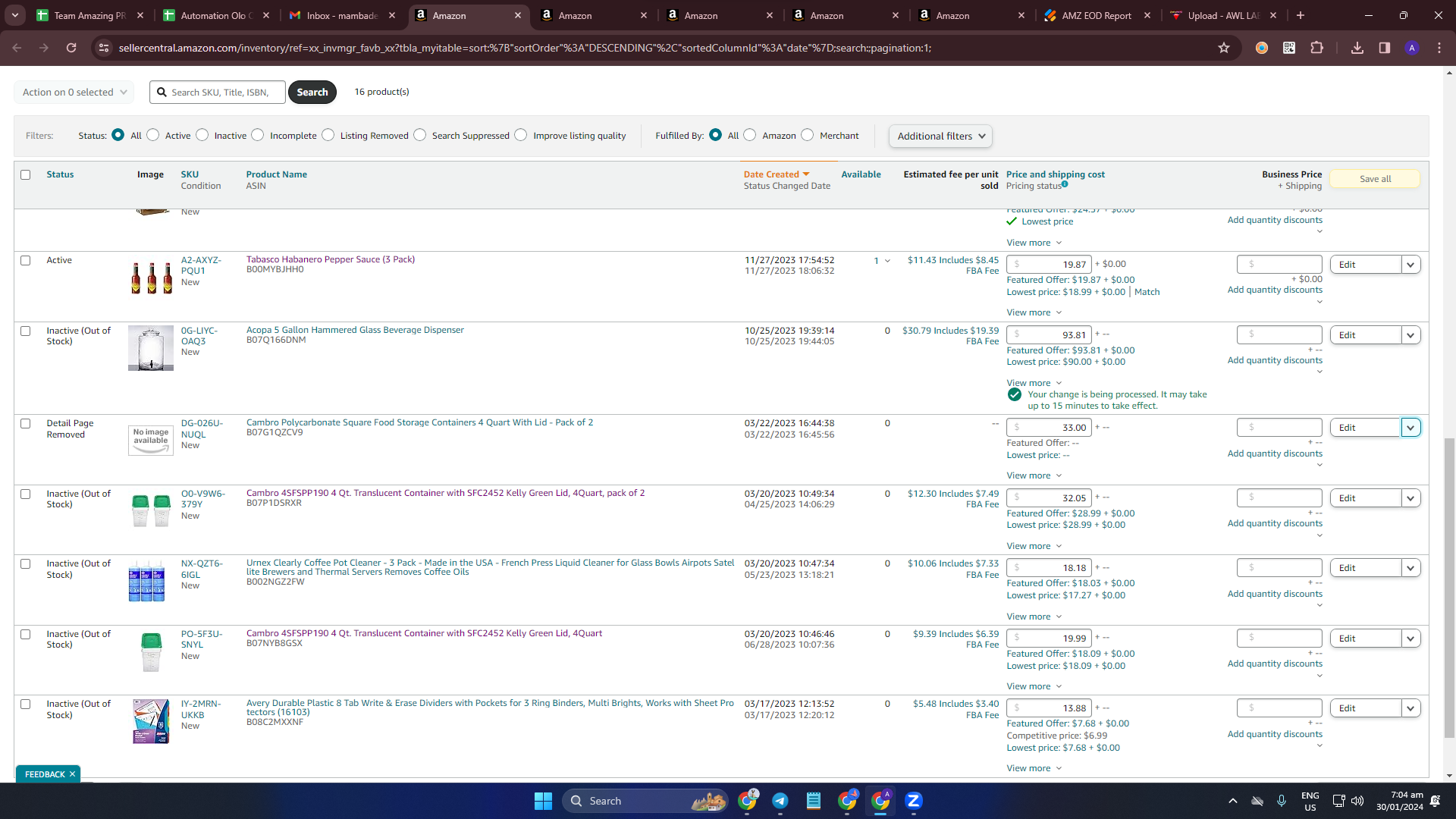Open Chrome side panel

coord(1385,48)
